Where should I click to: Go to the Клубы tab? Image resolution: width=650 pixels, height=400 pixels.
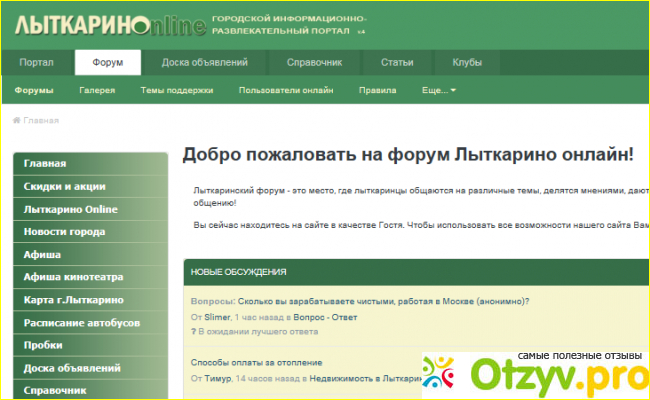467,63
